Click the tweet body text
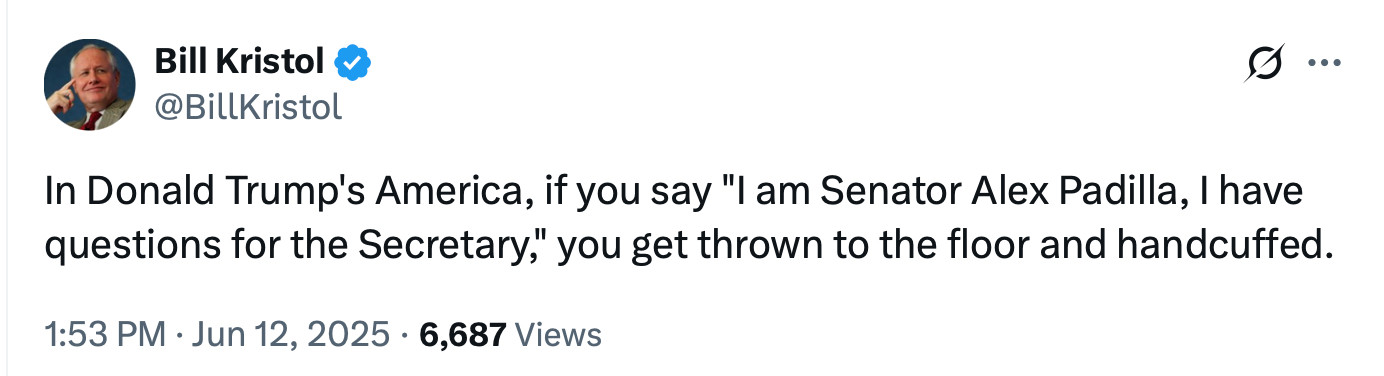Image resolution: width=1384 pixels, height=376 pixels. [690, 217]
